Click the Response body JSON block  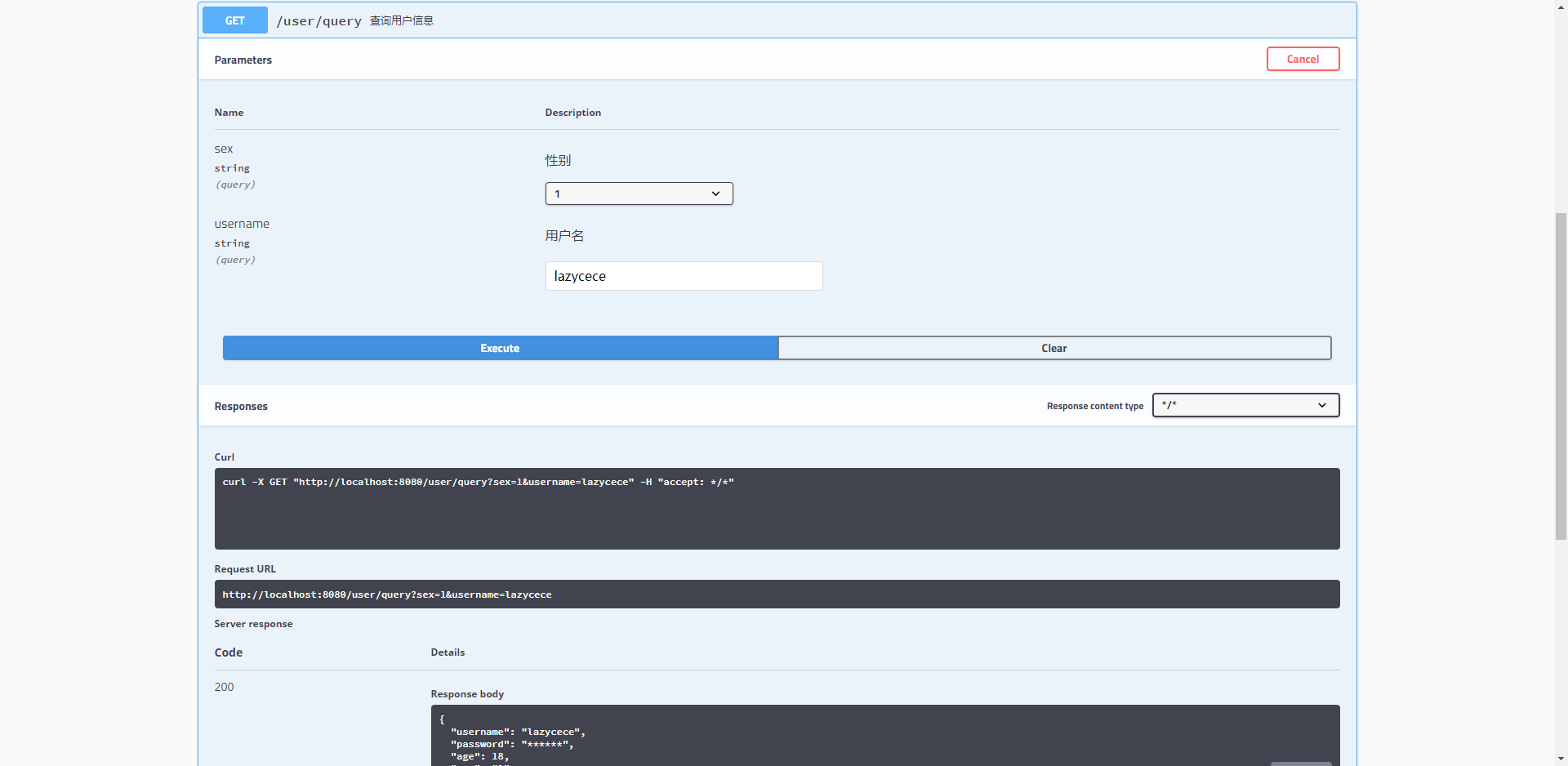tap(885, 735)
